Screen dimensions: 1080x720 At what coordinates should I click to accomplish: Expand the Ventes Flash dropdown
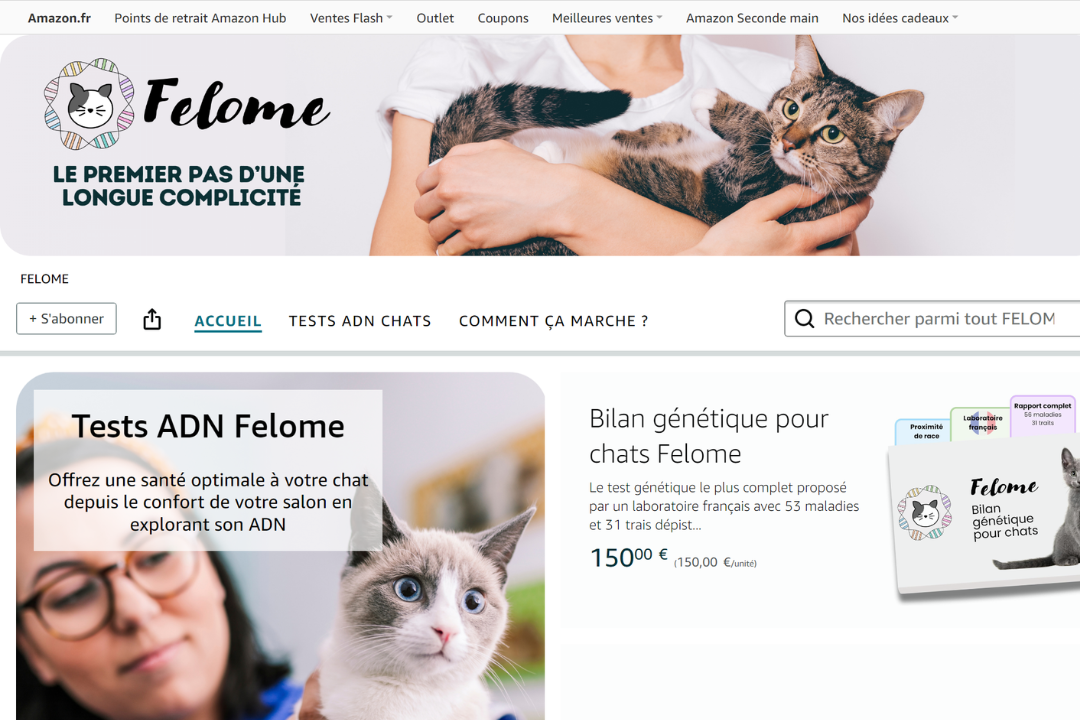coord(351,18)
